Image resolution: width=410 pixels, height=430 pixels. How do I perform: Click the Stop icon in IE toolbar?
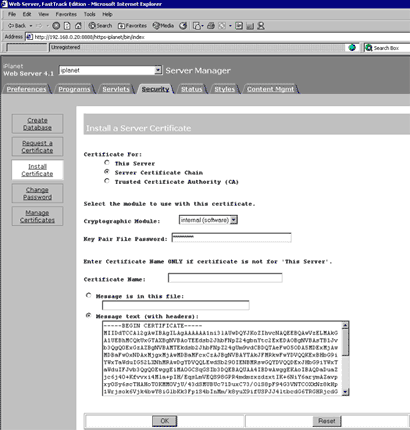tap(56, 26)
